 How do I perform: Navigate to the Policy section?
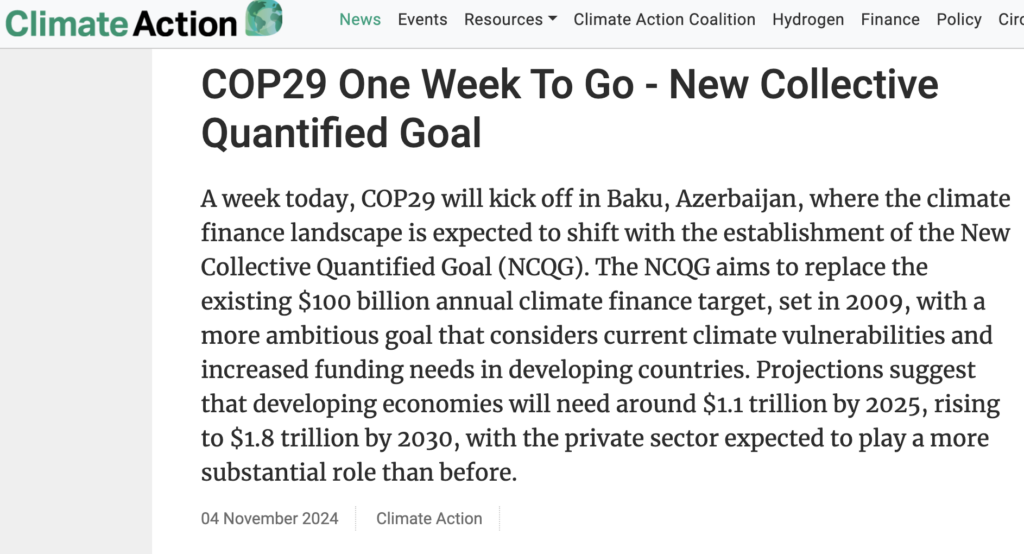tap(959, 20)
